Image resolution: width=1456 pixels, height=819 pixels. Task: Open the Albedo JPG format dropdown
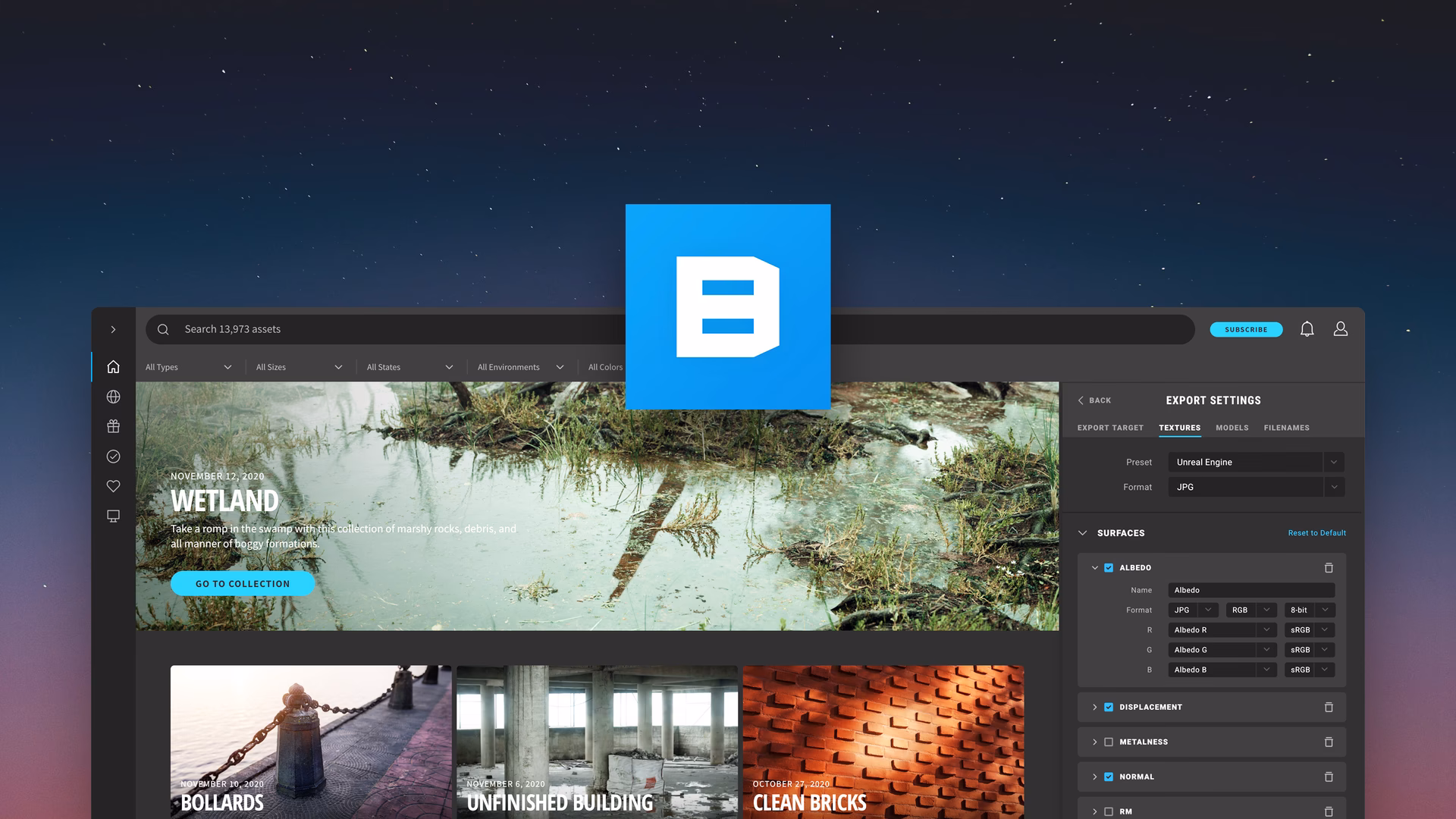click(1193, 610)
